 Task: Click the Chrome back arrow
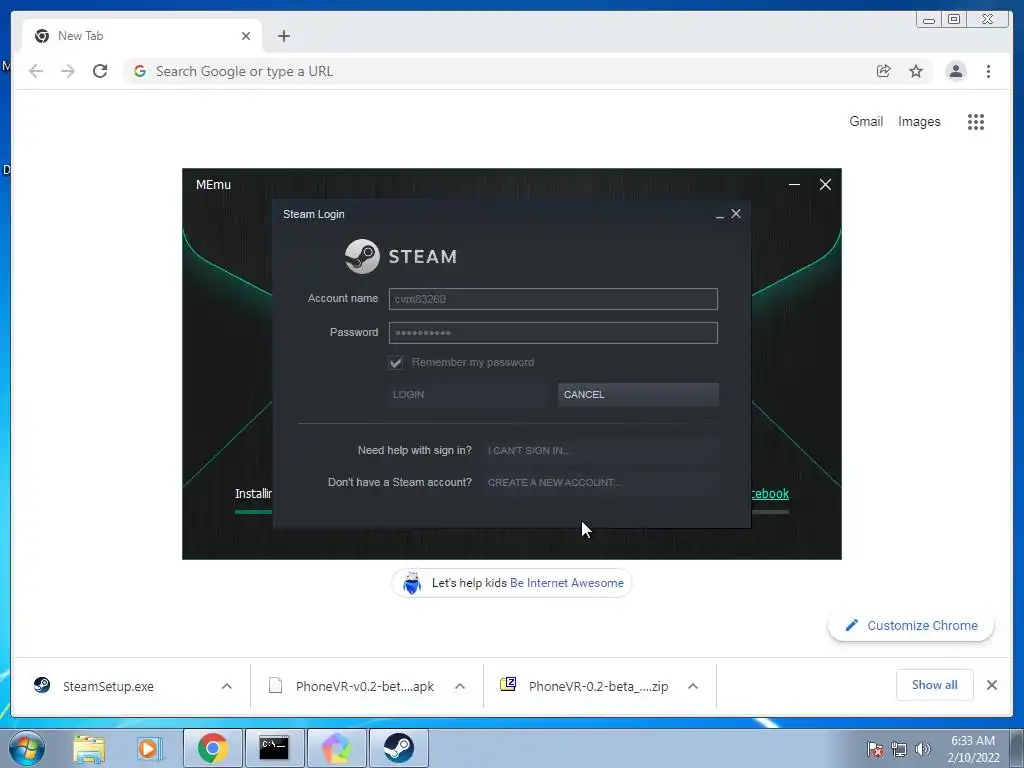tap(36, 71)
